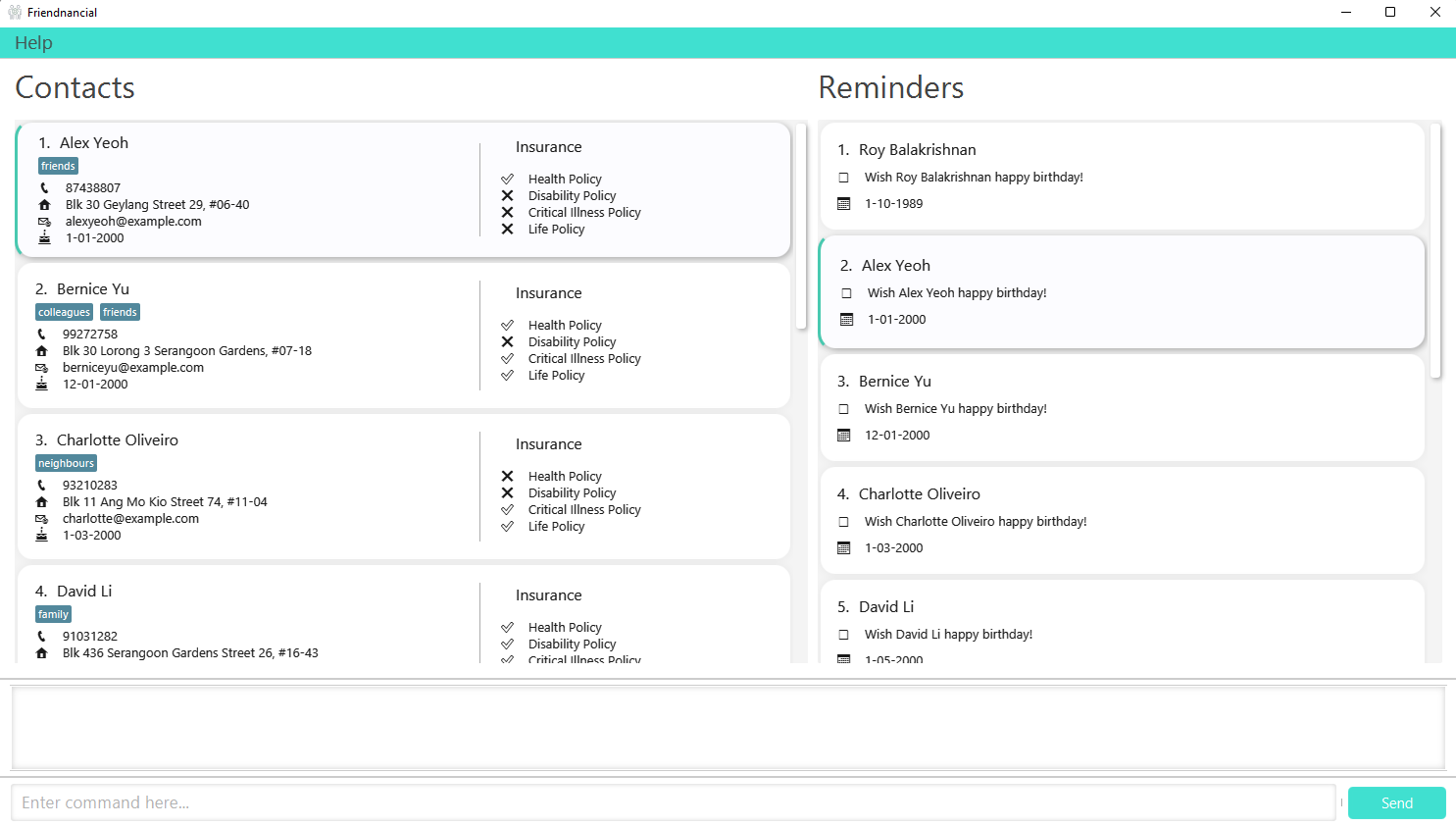Click Charlotte Oliveiro's Health Policy cross icon
This screenshot has height=826, width=1456.
[507, 477]
